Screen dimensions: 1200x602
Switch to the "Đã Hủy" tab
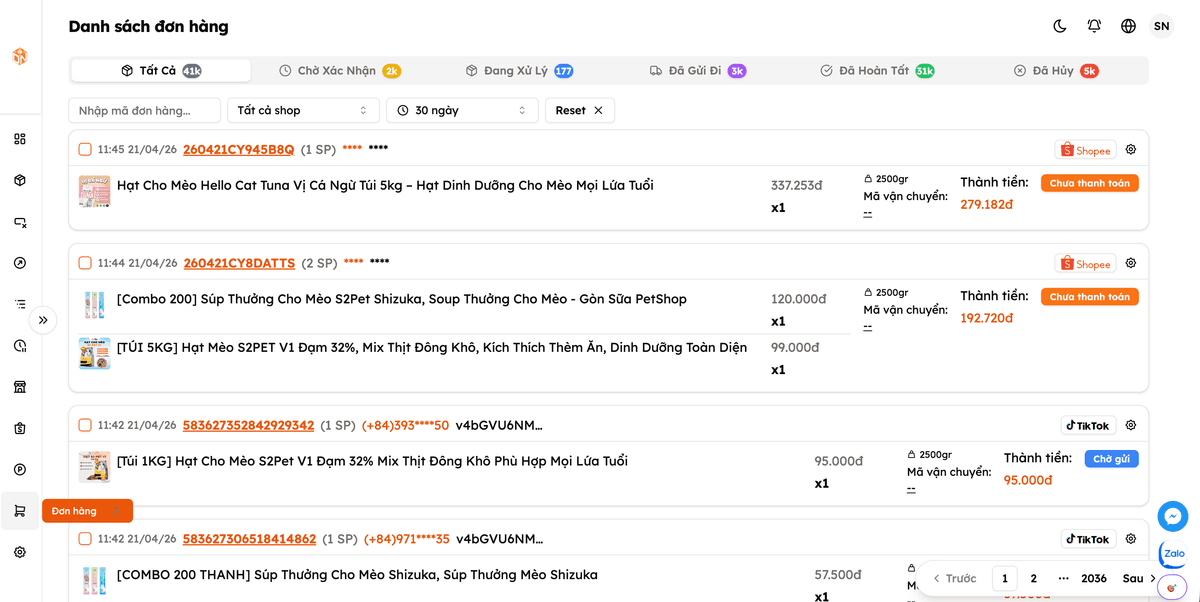coord(1056,71)
